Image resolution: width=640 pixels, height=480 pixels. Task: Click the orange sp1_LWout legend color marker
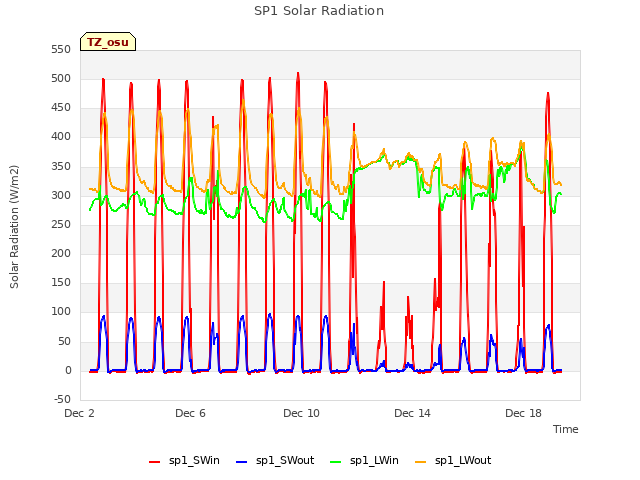(x=420, y=462)
